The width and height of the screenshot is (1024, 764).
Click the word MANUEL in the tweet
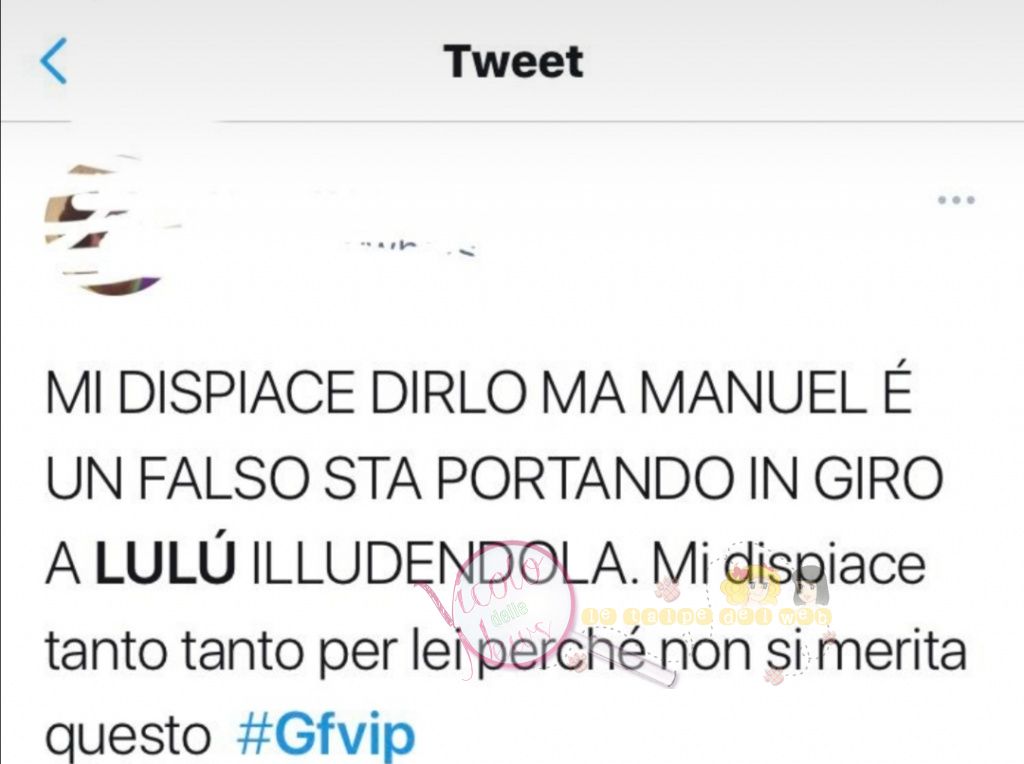click(x=754, y=393)
